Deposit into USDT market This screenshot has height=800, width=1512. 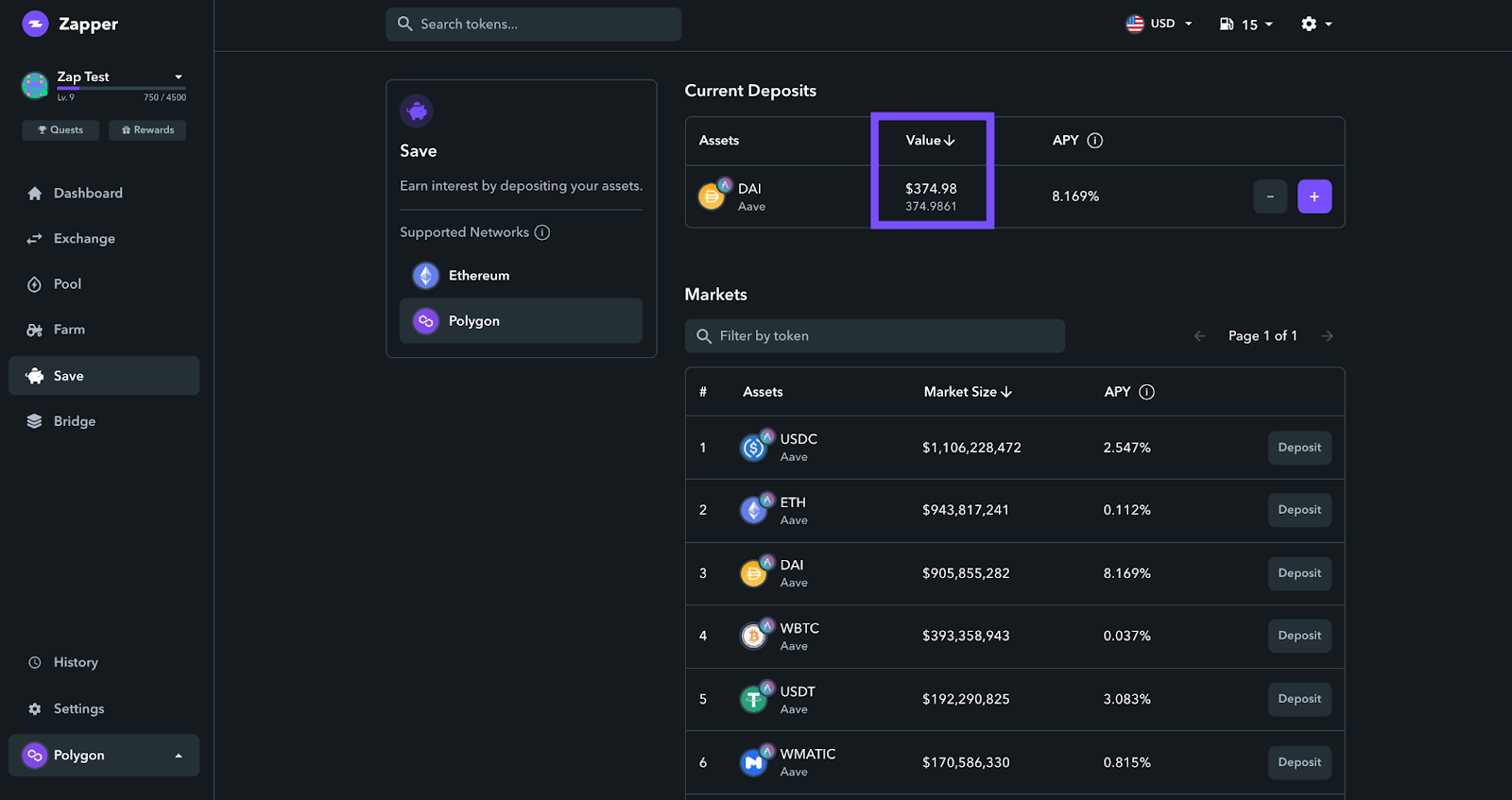pos(1299,699)
